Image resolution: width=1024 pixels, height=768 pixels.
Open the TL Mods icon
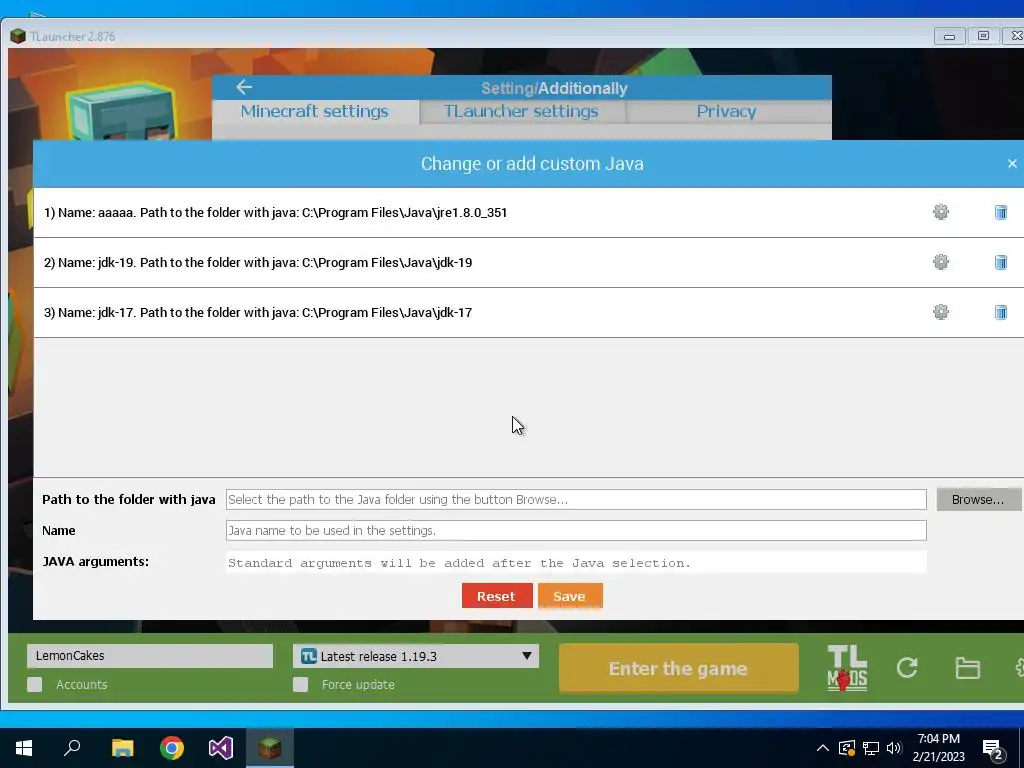847,667
